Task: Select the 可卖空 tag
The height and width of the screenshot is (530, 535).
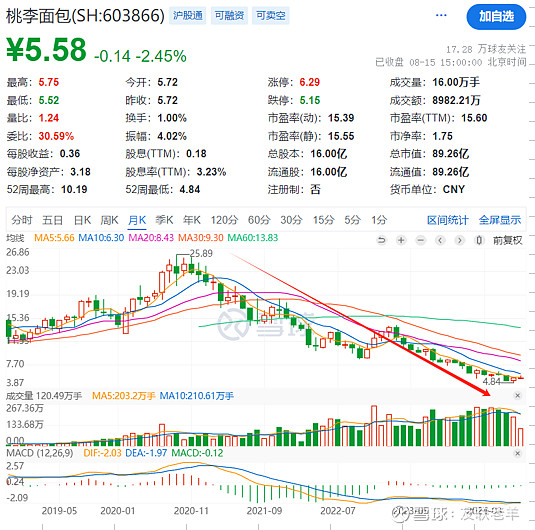Action: coord(271,15)
